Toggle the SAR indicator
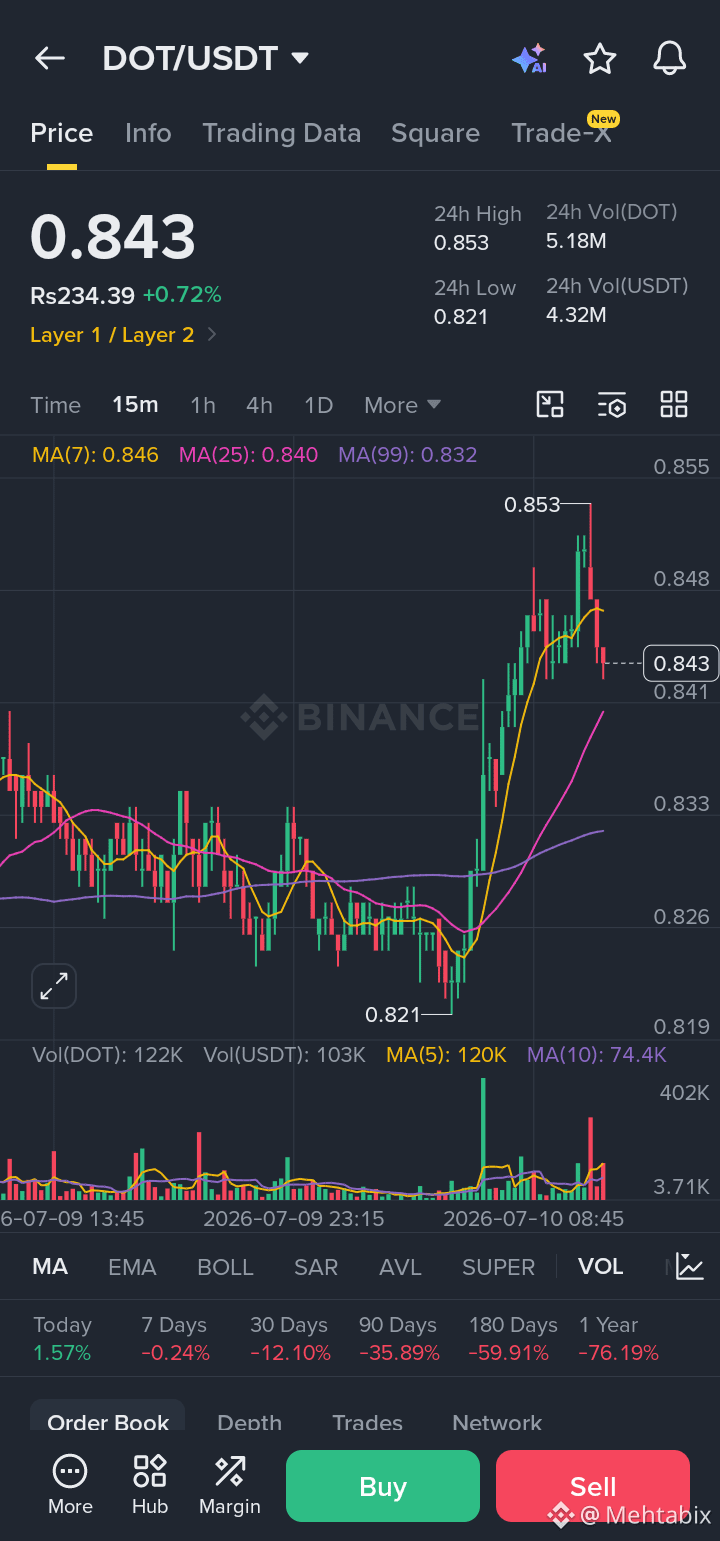Screen dimensions: 720x1541 click(x=316, y=1267)
